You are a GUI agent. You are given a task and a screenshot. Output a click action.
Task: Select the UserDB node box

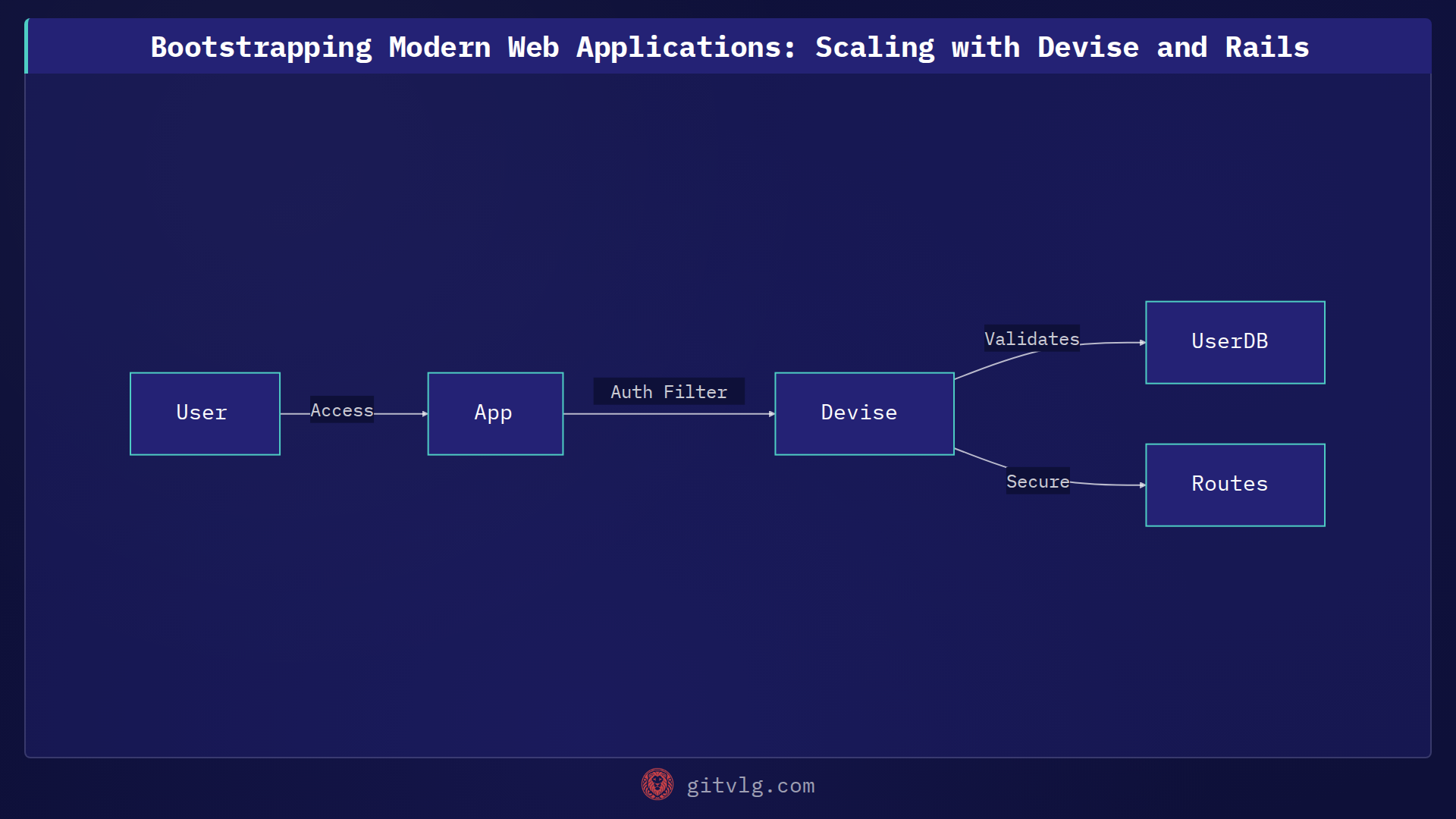point(1235,342)
